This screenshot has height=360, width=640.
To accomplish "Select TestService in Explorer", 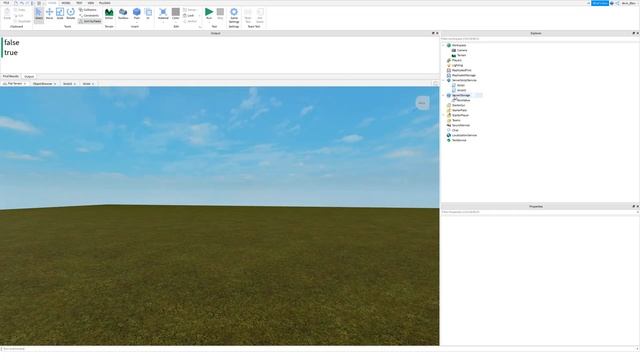I will 459,140.
